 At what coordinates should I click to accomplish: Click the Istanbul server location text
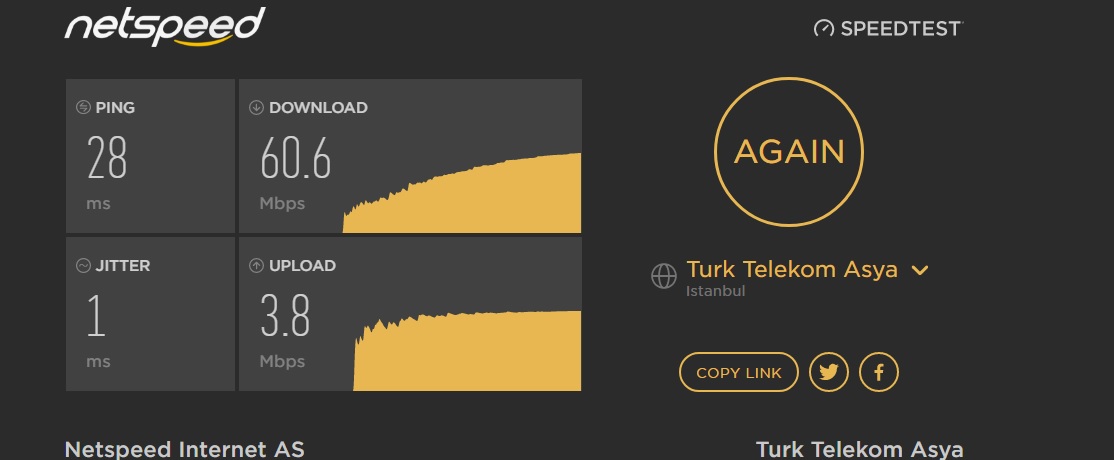coord(715,291)
